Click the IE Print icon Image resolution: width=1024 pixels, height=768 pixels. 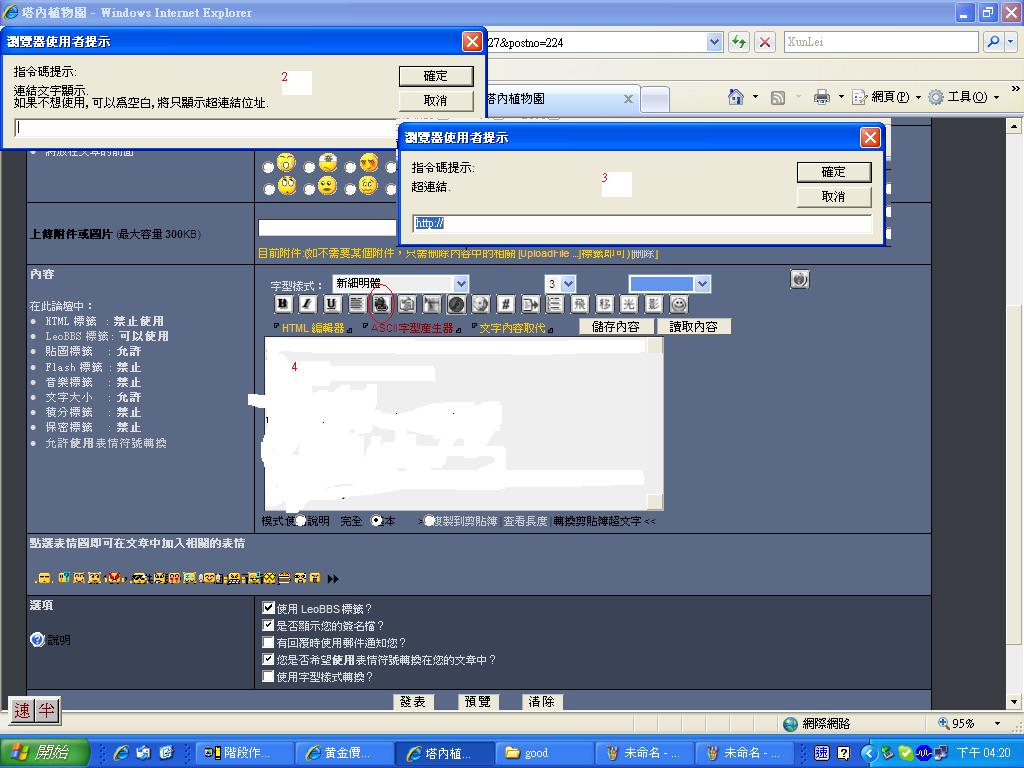coord(822,97)
